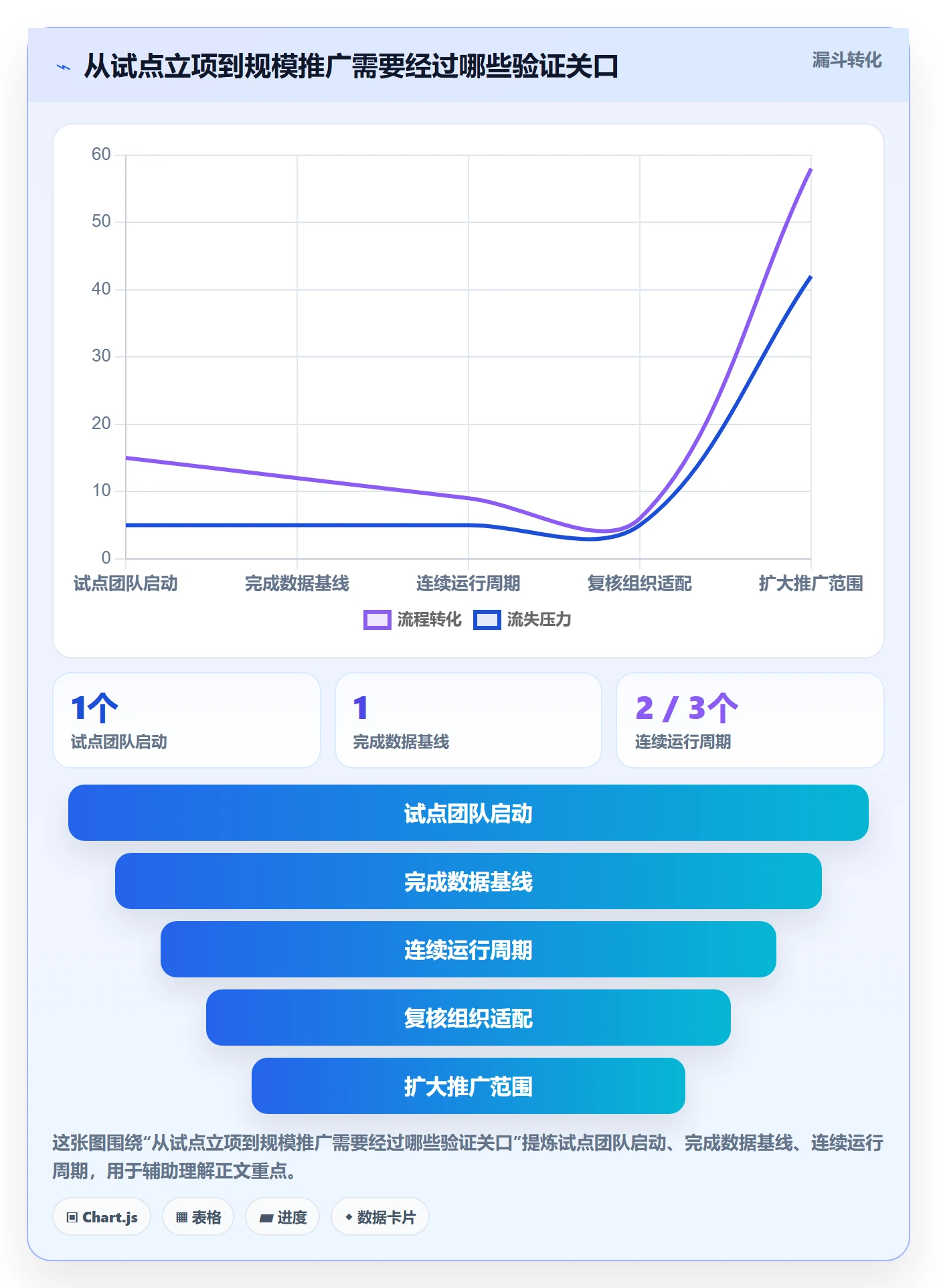The width and height of the screenshot is (937, 1288).
Task: Open the 1个 试点团队启动 data card
Action: 187,720
